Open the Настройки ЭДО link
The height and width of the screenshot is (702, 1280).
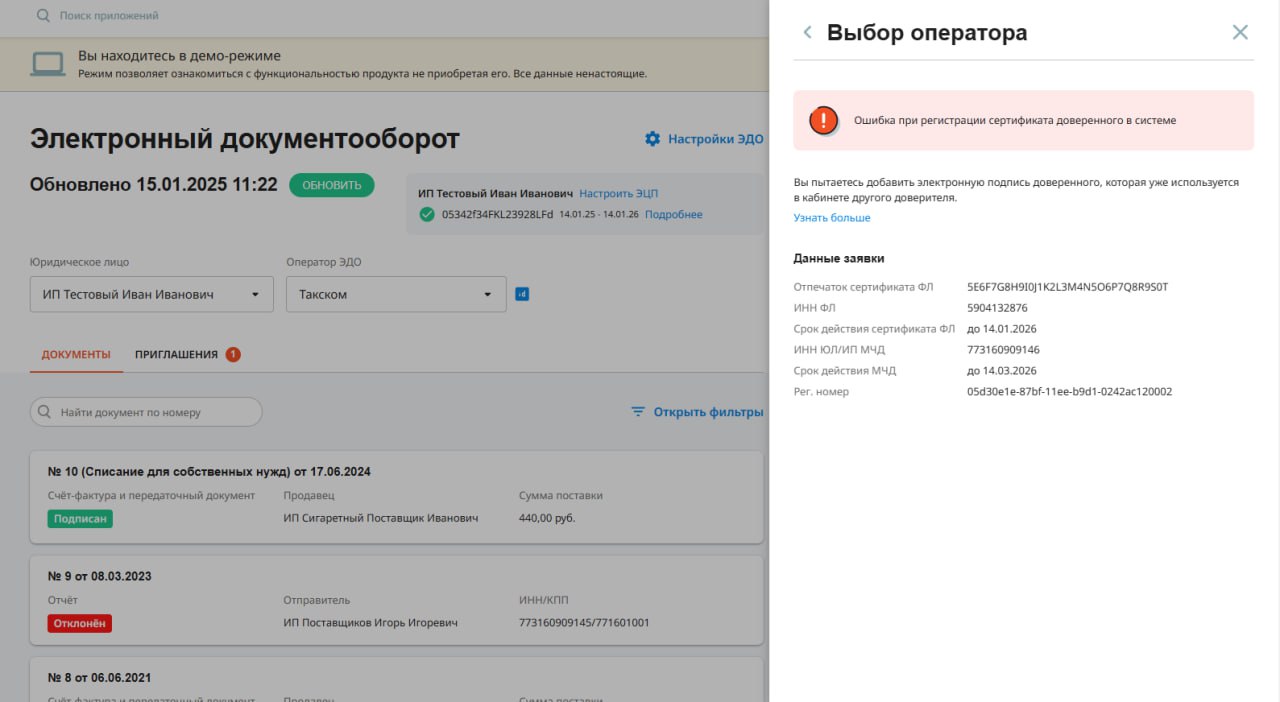[715, 139]
